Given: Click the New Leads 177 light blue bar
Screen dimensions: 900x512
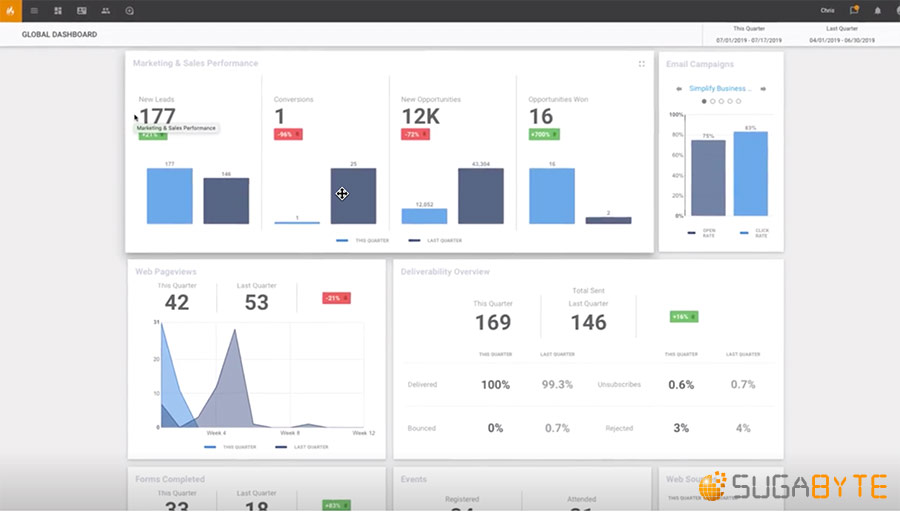Looking at the screenshot, I should (x=170, y=196).
